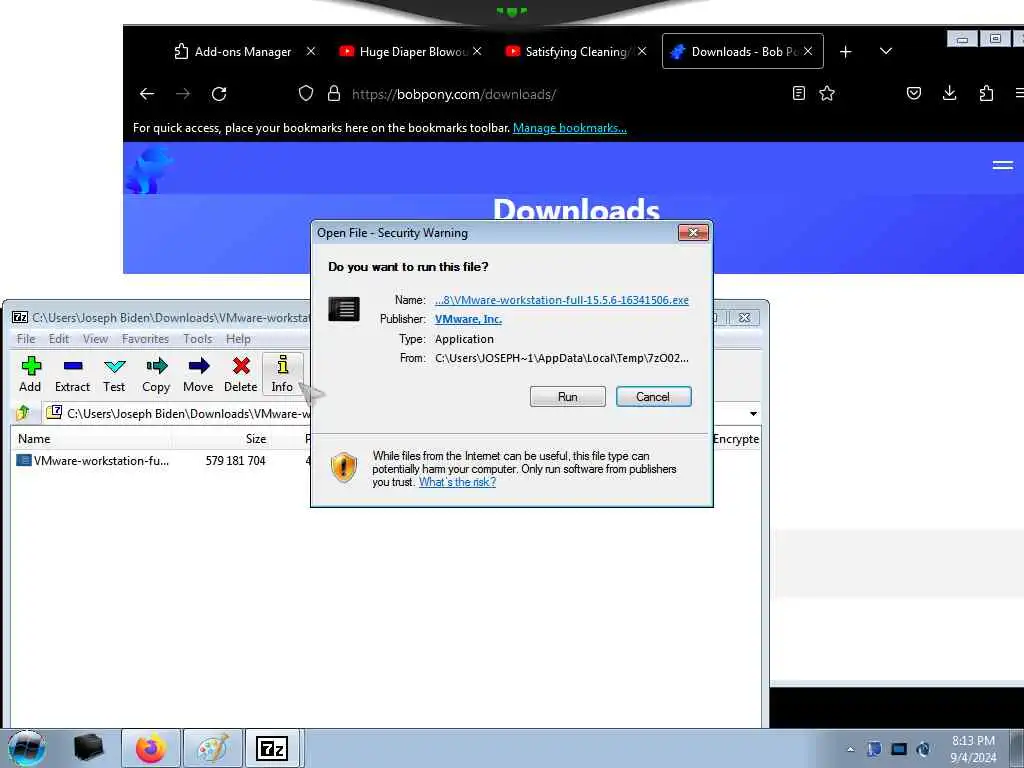Open the Firefox downloads panel
The image size is (1024, 768).
tap(950, 93)
